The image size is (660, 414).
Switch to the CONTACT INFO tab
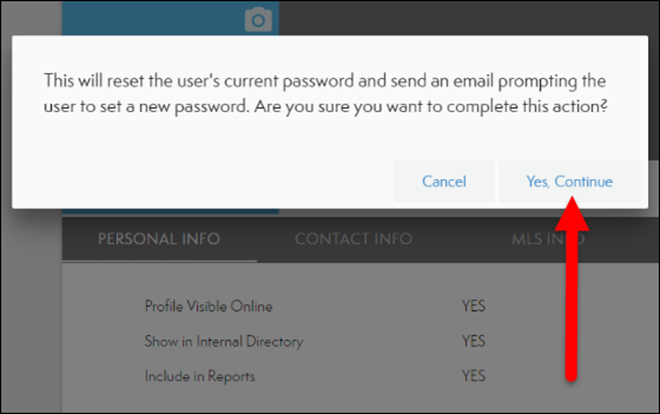(x=353, y=239)
